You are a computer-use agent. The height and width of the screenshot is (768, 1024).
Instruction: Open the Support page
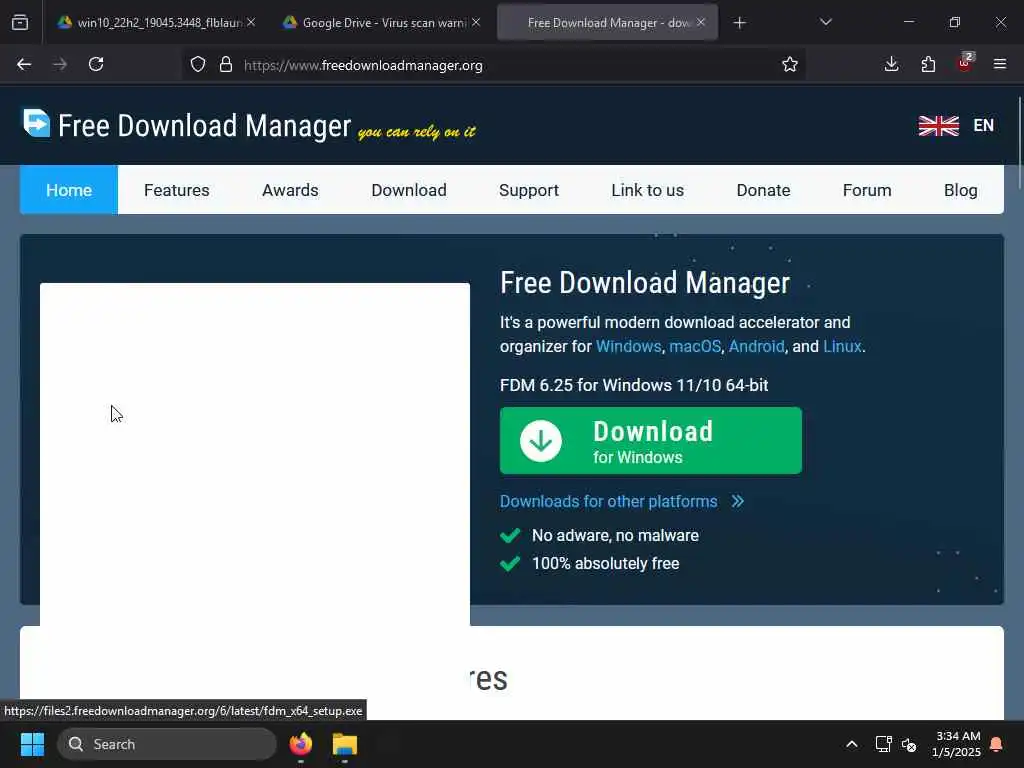529,190
